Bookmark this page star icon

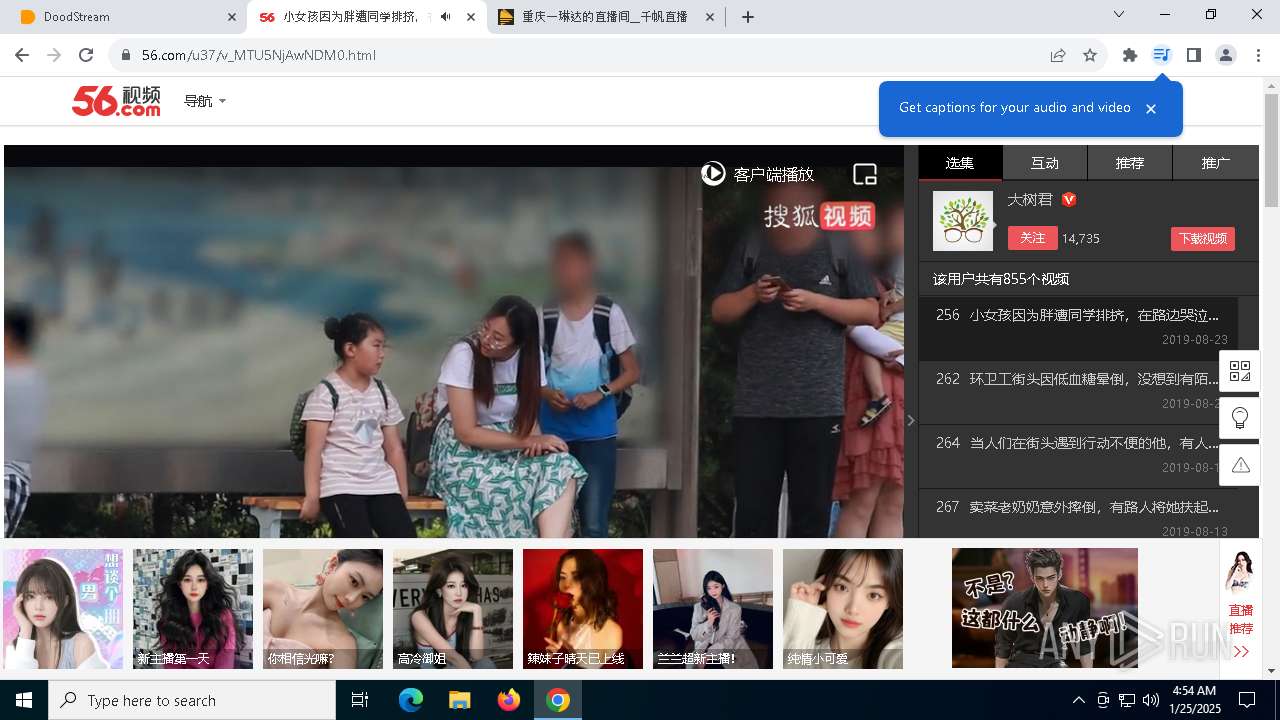(x=1090, y=55)
